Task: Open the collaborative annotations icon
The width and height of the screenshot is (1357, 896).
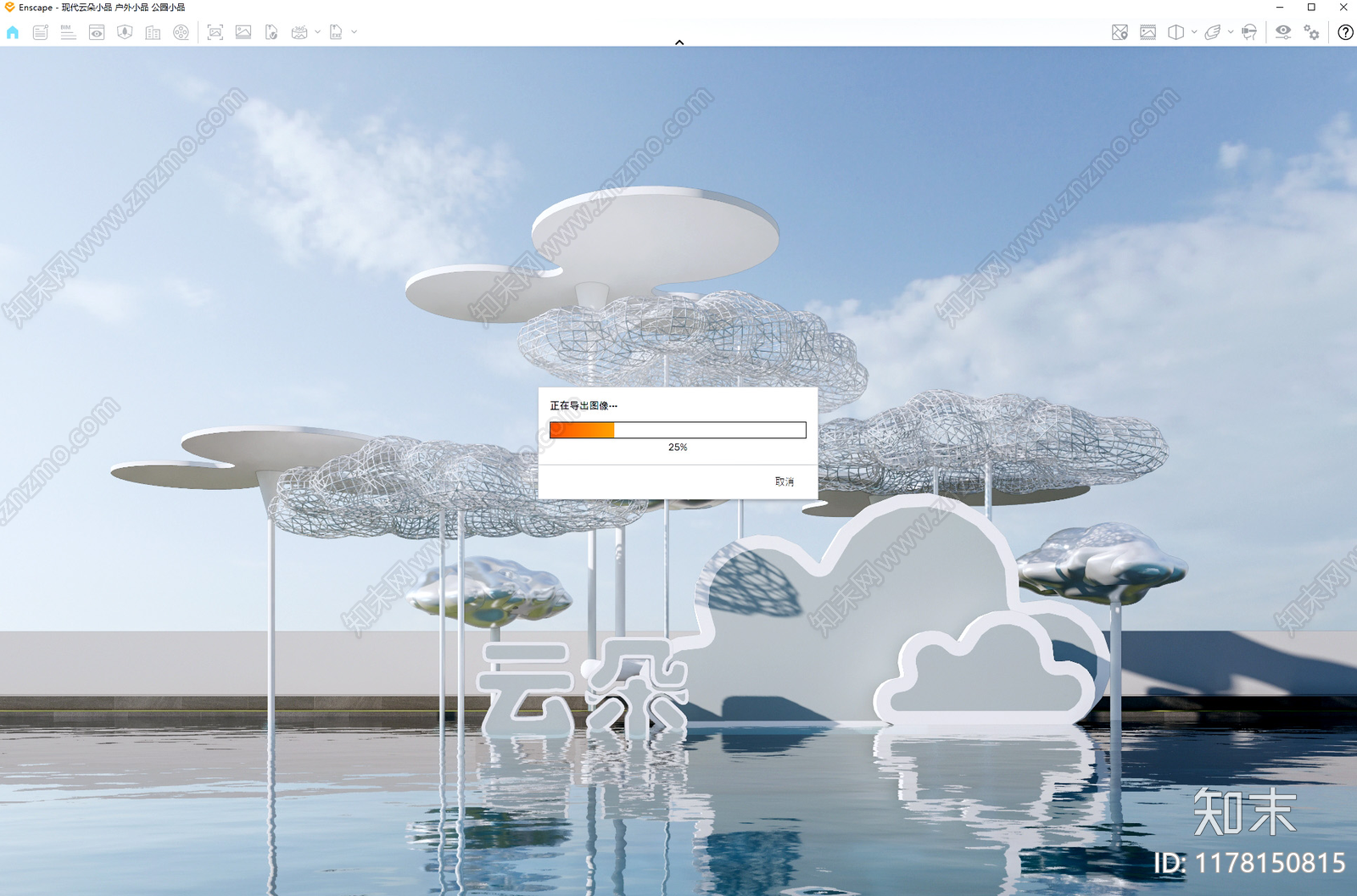Action: pyautogui.click(x=40, y=32)
